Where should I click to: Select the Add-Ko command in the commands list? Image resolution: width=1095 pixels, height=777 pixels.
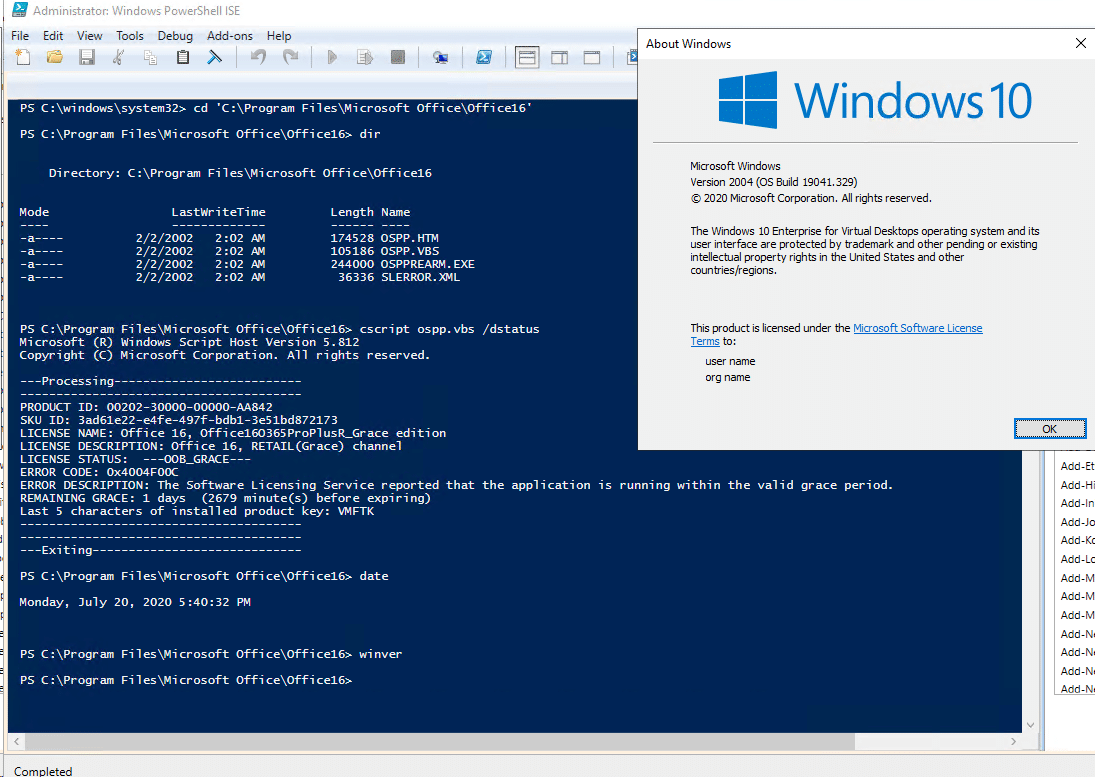tap(1077, 540)
